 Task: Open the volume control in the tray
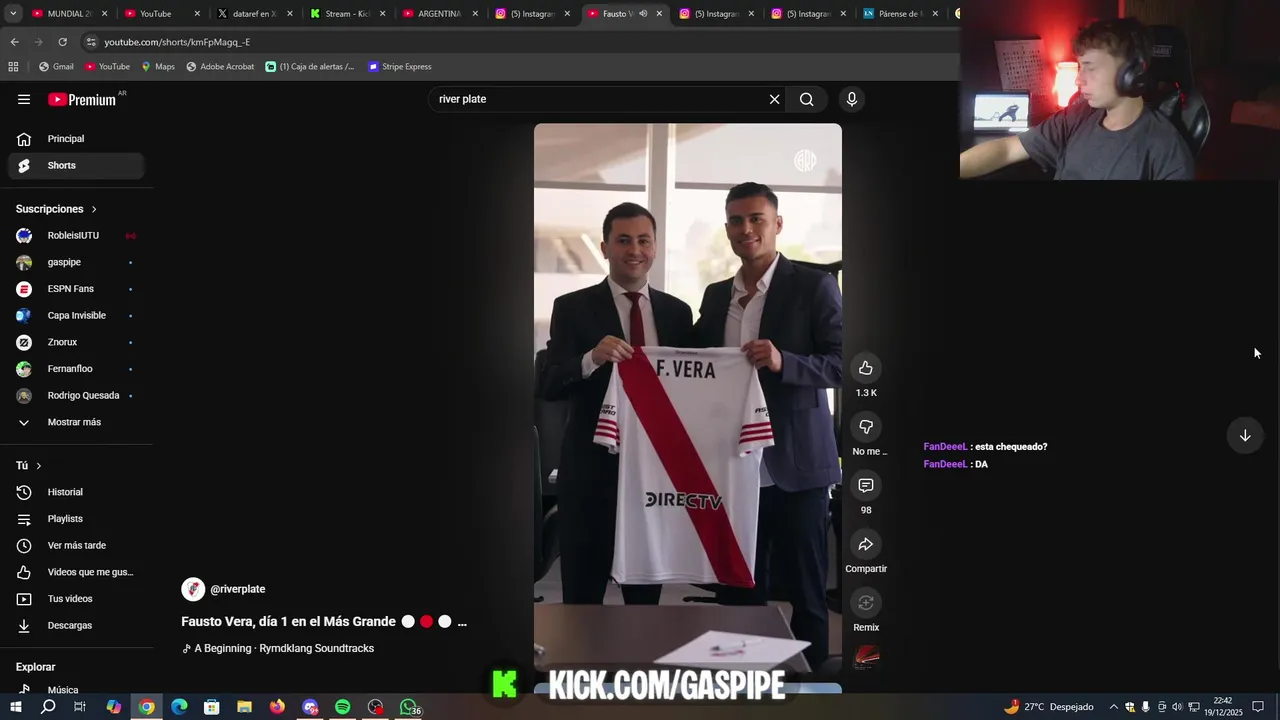[1177, 707]
